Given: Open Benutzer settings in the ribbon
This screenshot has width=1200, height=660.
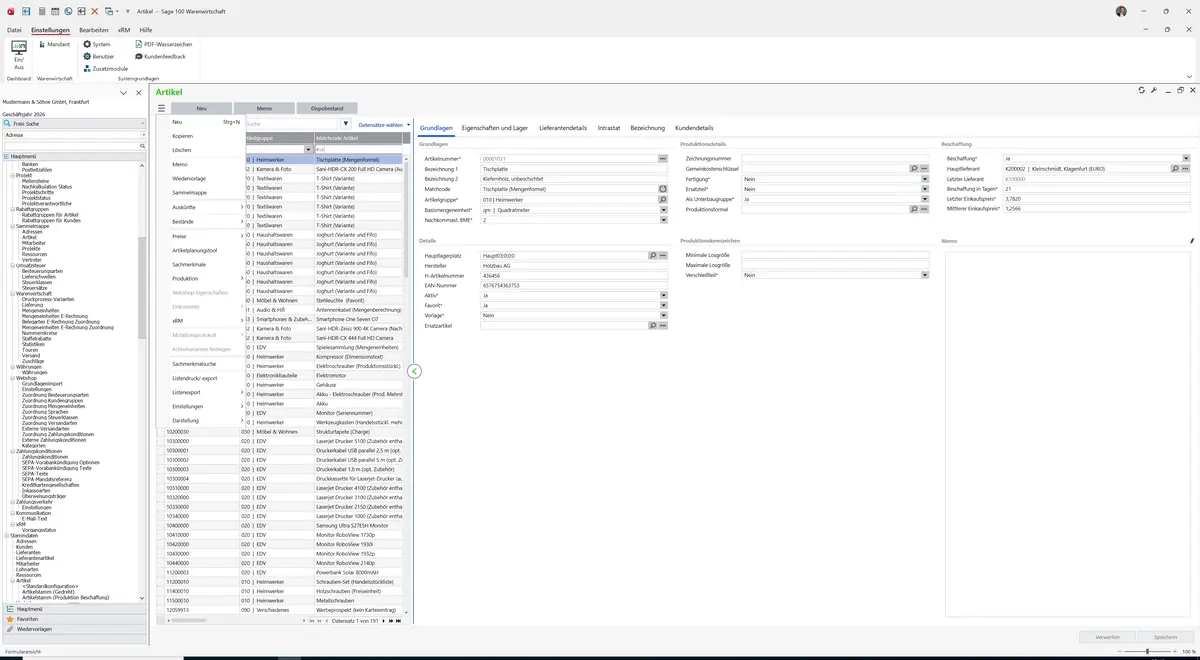Looking at the screenshot, I should pos(100,57).
